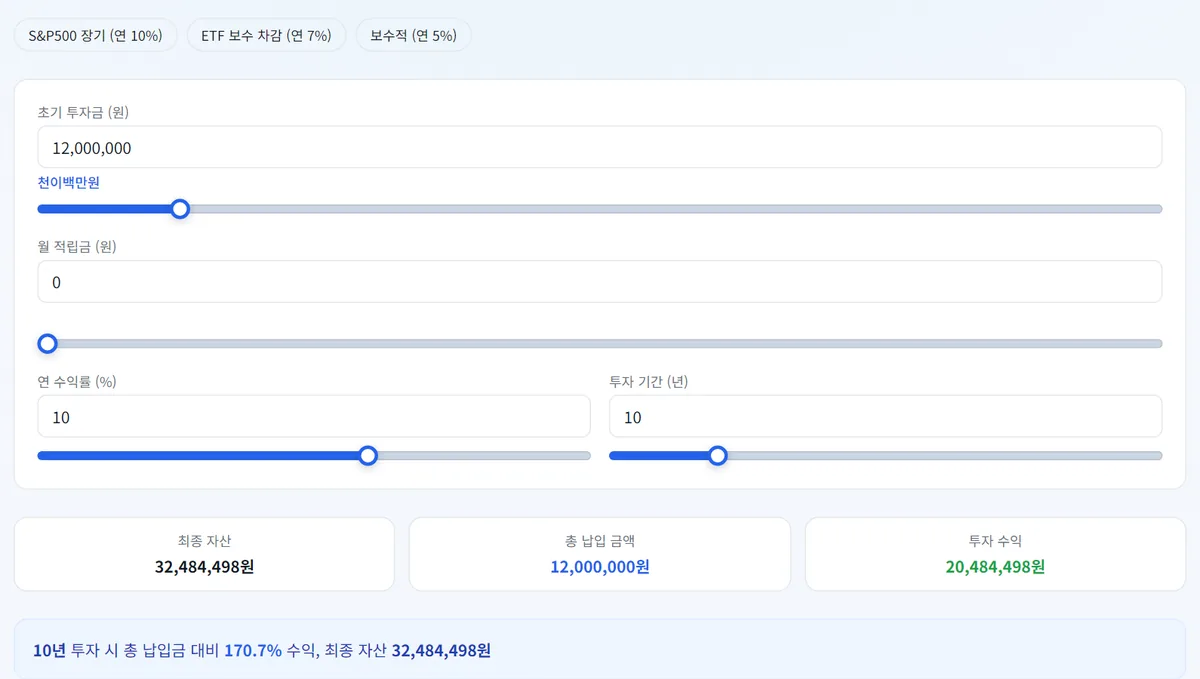This screenshot has width=1200, height=679.
Task: Click the 총 납입 금액 value 12,000,000원
Action: [600, 567]
